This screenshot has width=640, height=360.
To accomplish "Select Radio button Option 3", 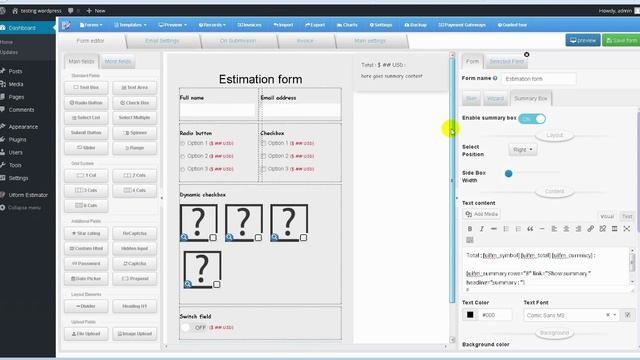I will [x=182, y=169].
